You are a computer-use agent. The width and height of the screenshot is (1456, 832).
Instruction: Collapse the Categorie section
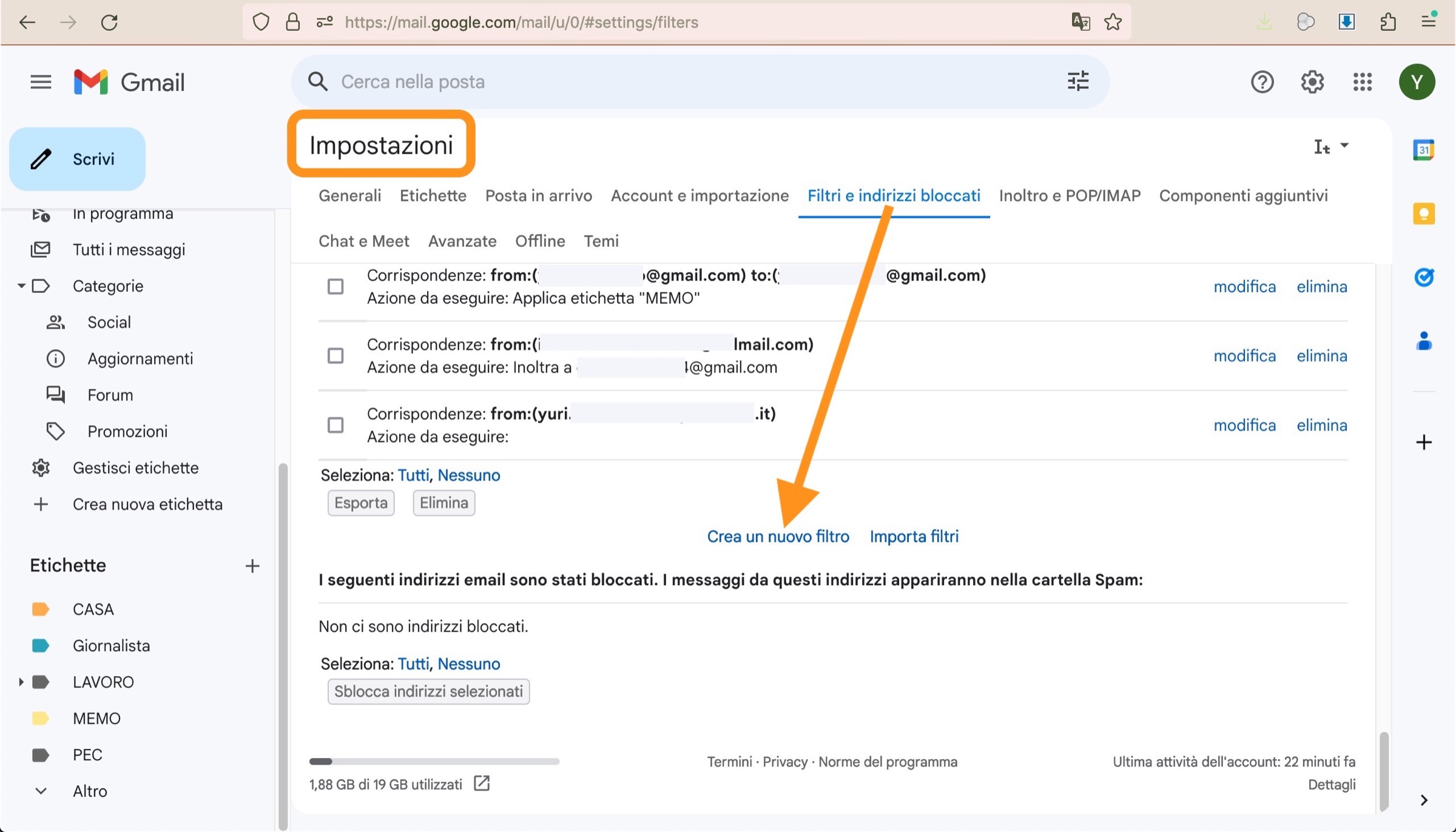point(21,286)
